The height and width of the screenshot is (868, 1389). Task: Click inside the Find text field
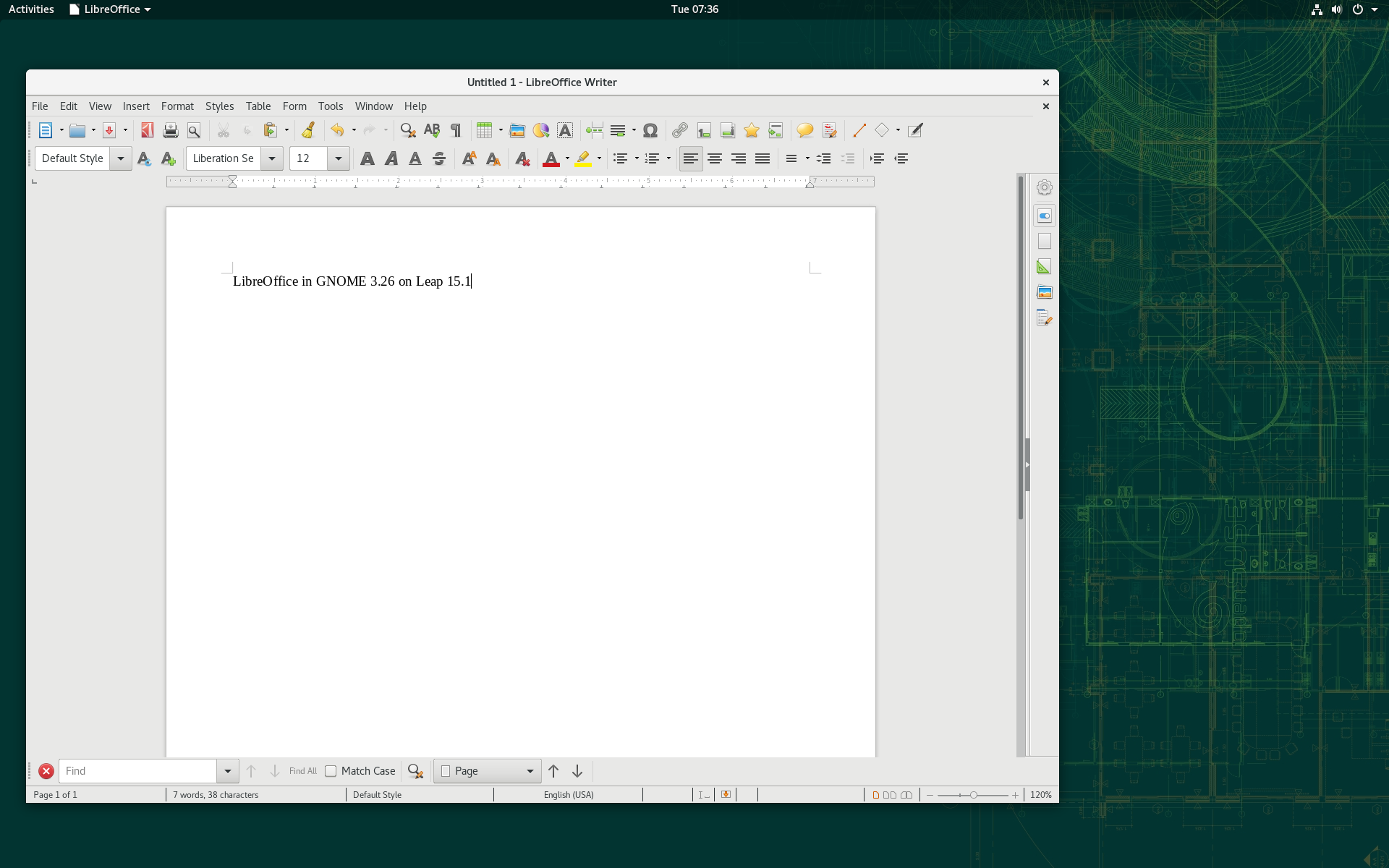[x=137, y=771]
